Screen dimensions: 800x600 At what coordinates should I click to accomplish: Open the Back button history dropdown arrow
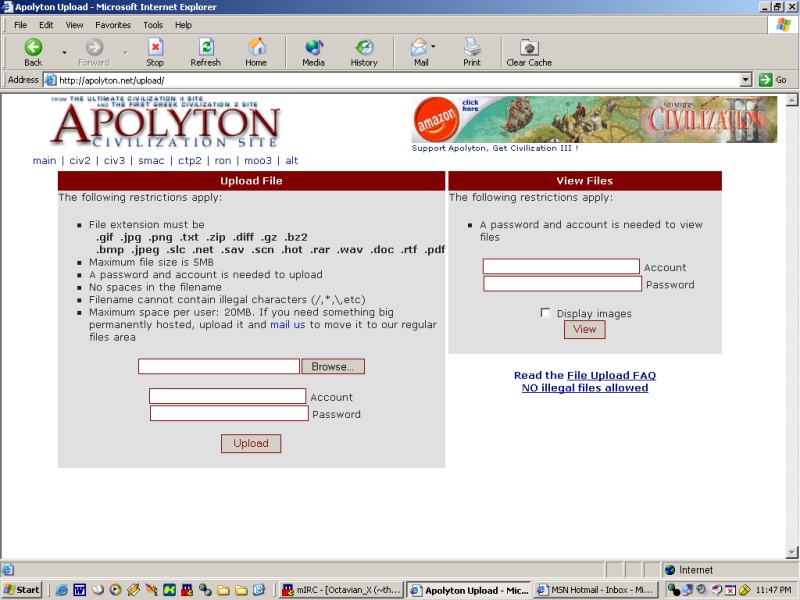[x=64, y=52]
